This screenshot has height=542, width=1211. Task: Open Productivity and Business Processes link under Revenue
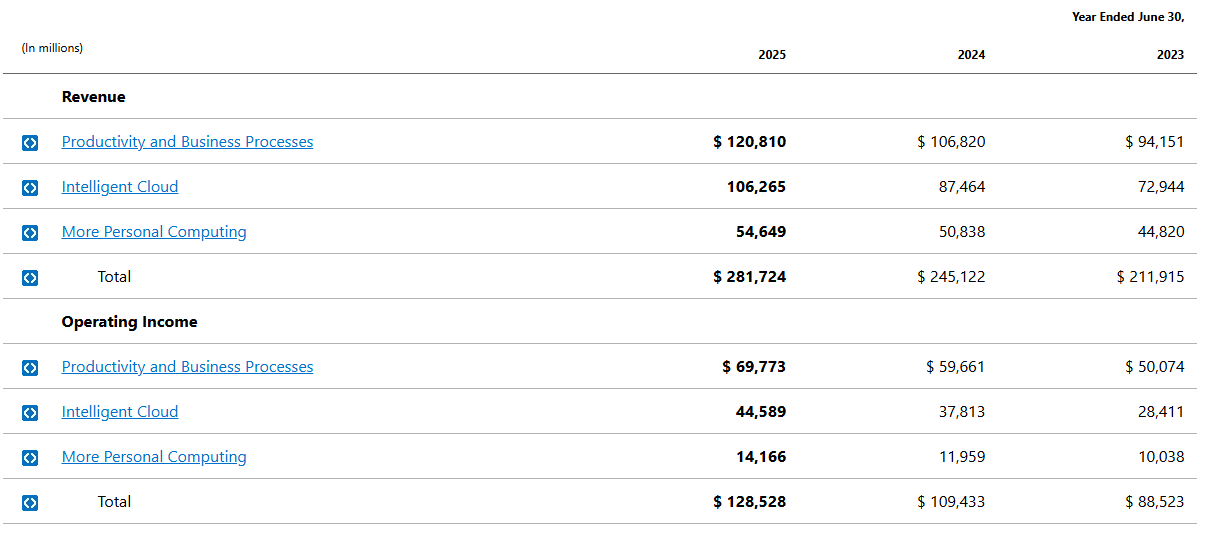(x=187, y=142)
